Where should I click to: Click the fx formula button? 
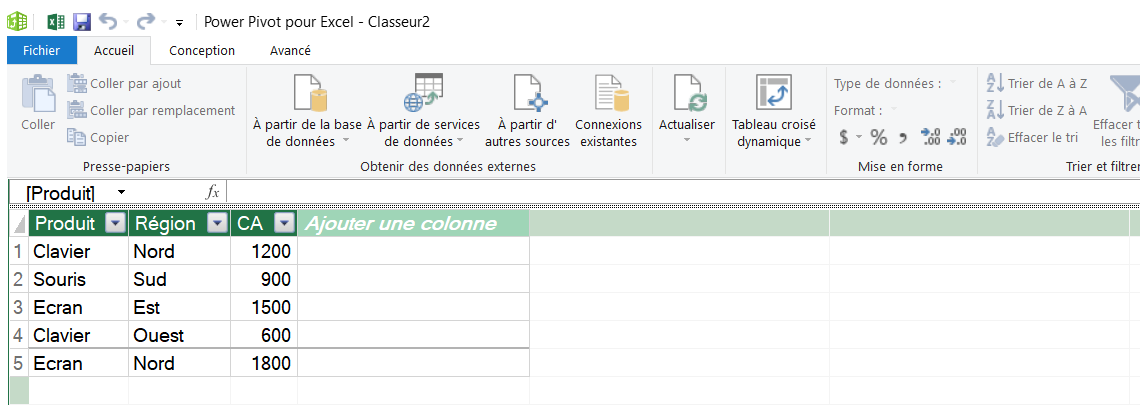coord(213,192)
